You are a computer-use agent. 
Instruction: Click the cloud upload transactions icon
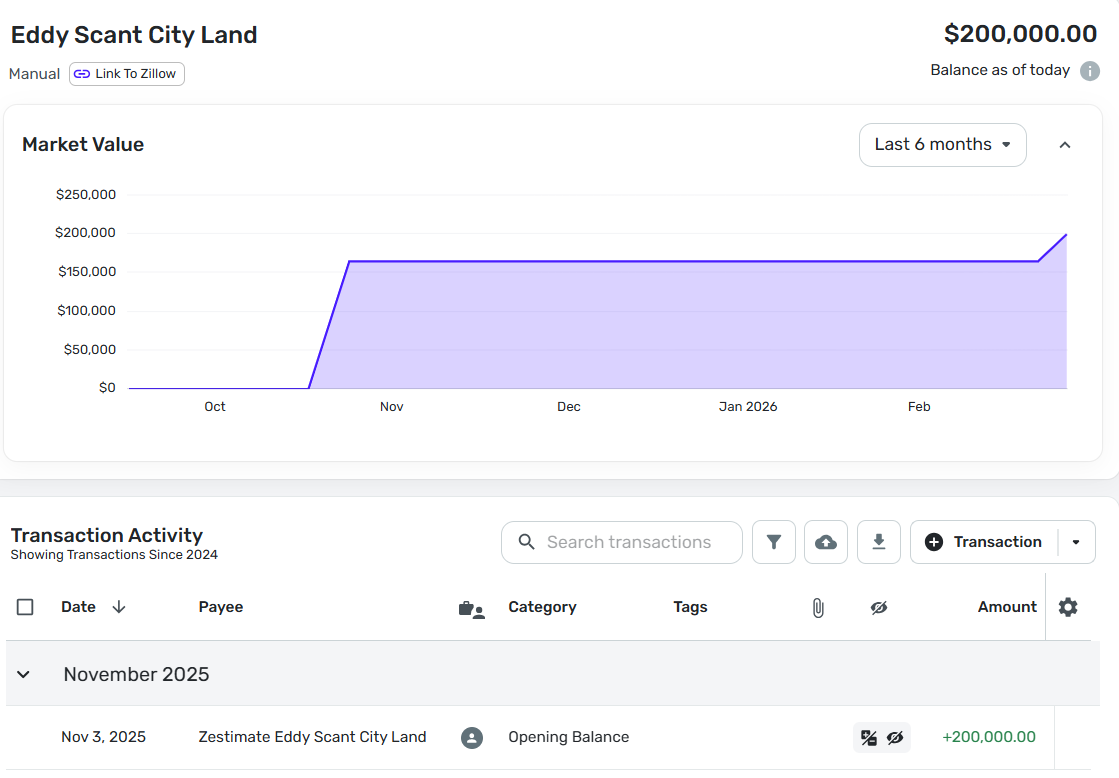[826, 542]
